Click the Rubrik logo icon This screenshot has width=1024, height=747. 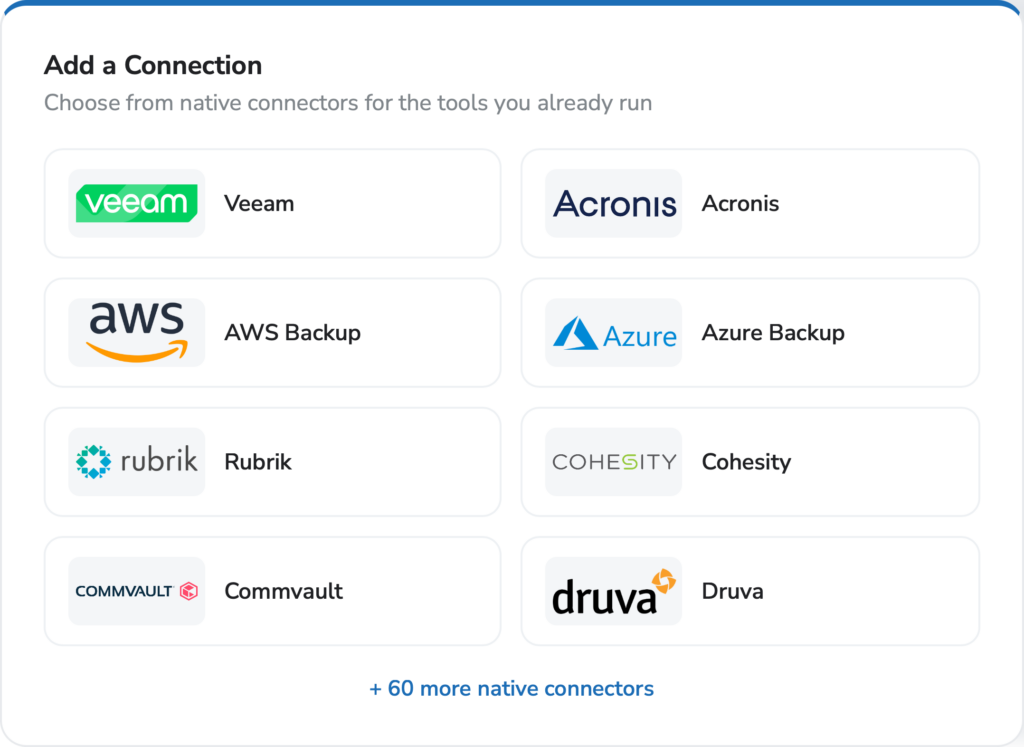tap(136, 462)
